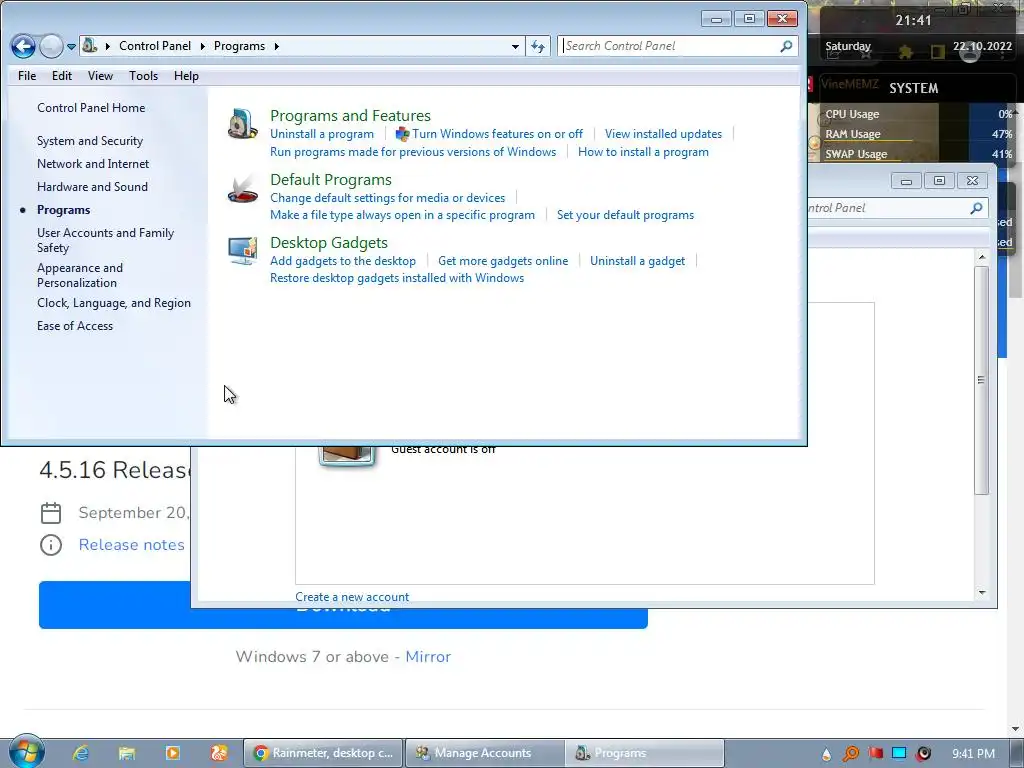This screenshot has height=768, width=1024.
Task: Open the Default Programs heading
Action: point(330,180)
